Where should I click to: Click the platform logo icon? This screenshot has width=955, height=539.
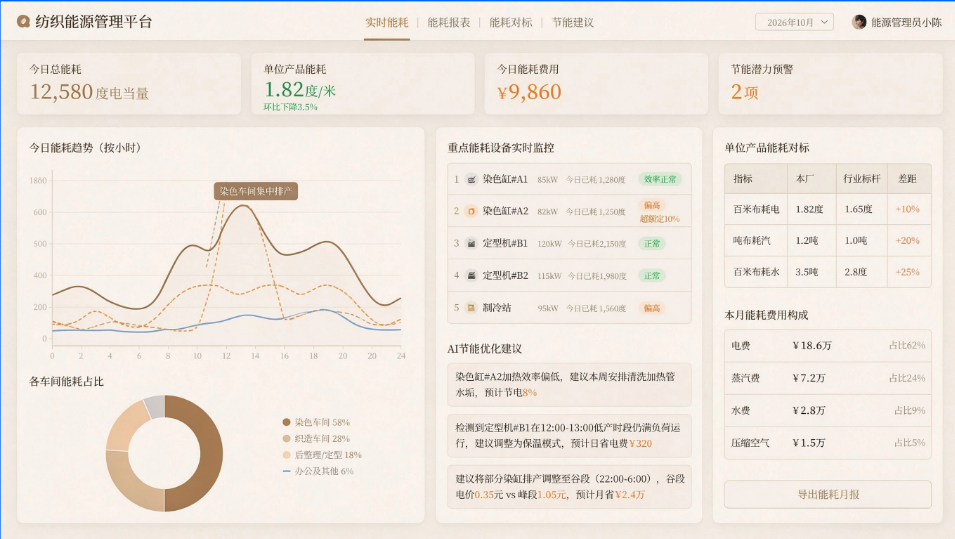coord(23,22)
